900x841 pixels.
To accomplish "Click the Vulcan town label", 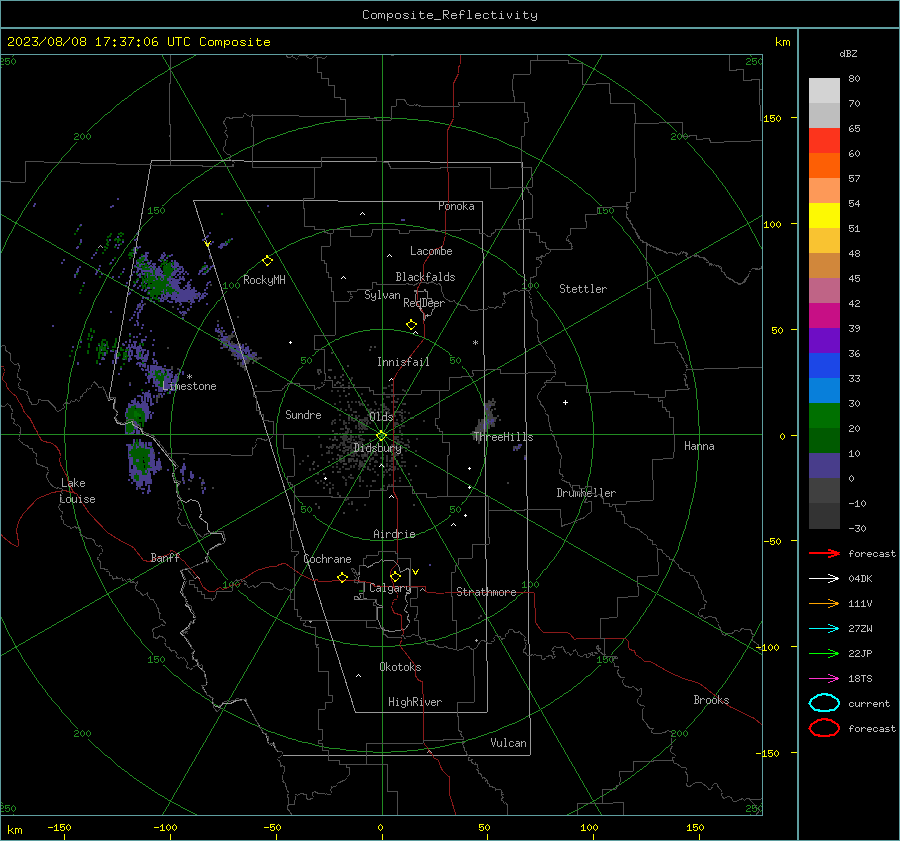I will [x=508, y=743].
